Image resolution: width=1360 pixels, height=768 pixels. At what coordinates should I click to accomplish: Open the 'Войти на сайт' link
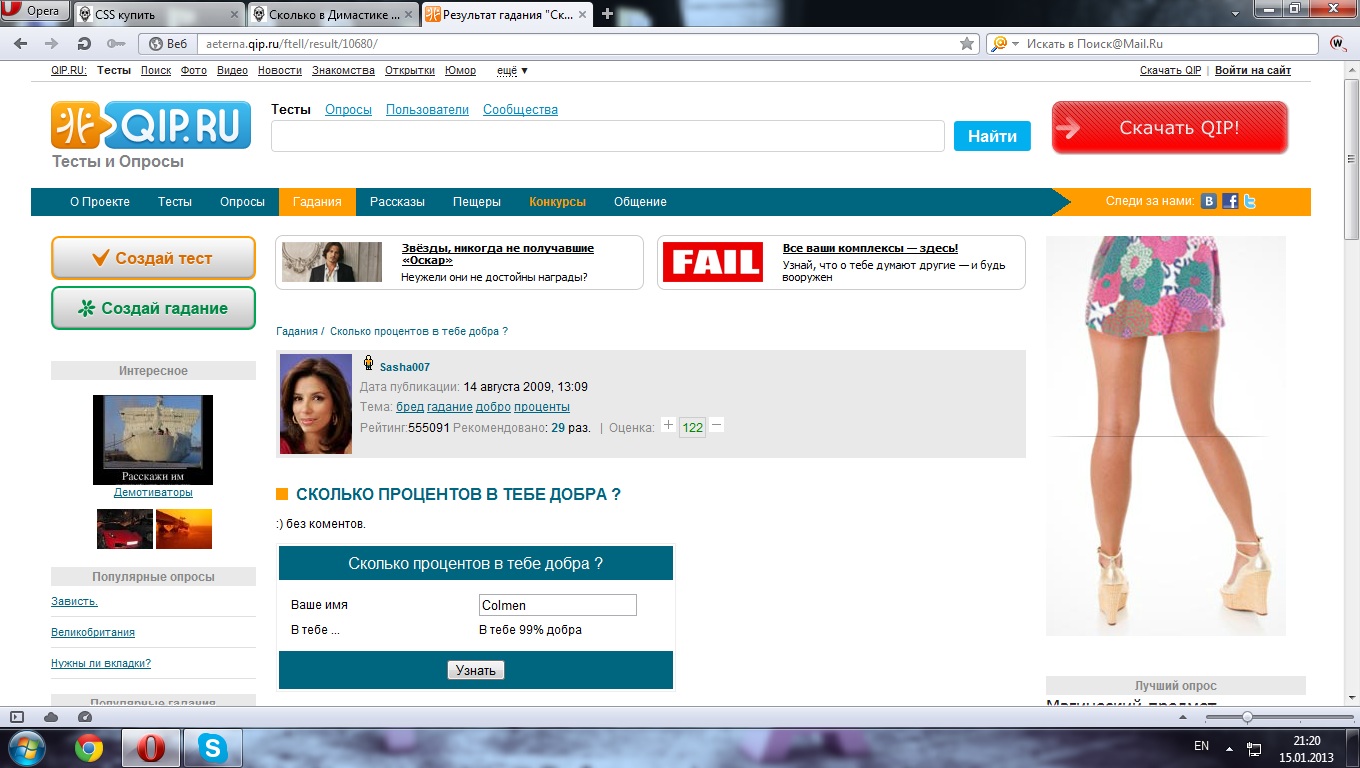tap(1253, 70)
